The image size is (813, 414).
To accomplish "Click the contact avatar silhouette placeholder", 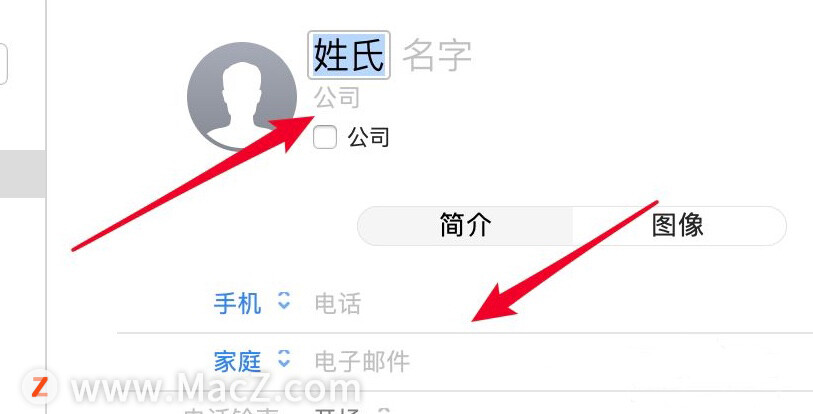I will tap(242, 97).
